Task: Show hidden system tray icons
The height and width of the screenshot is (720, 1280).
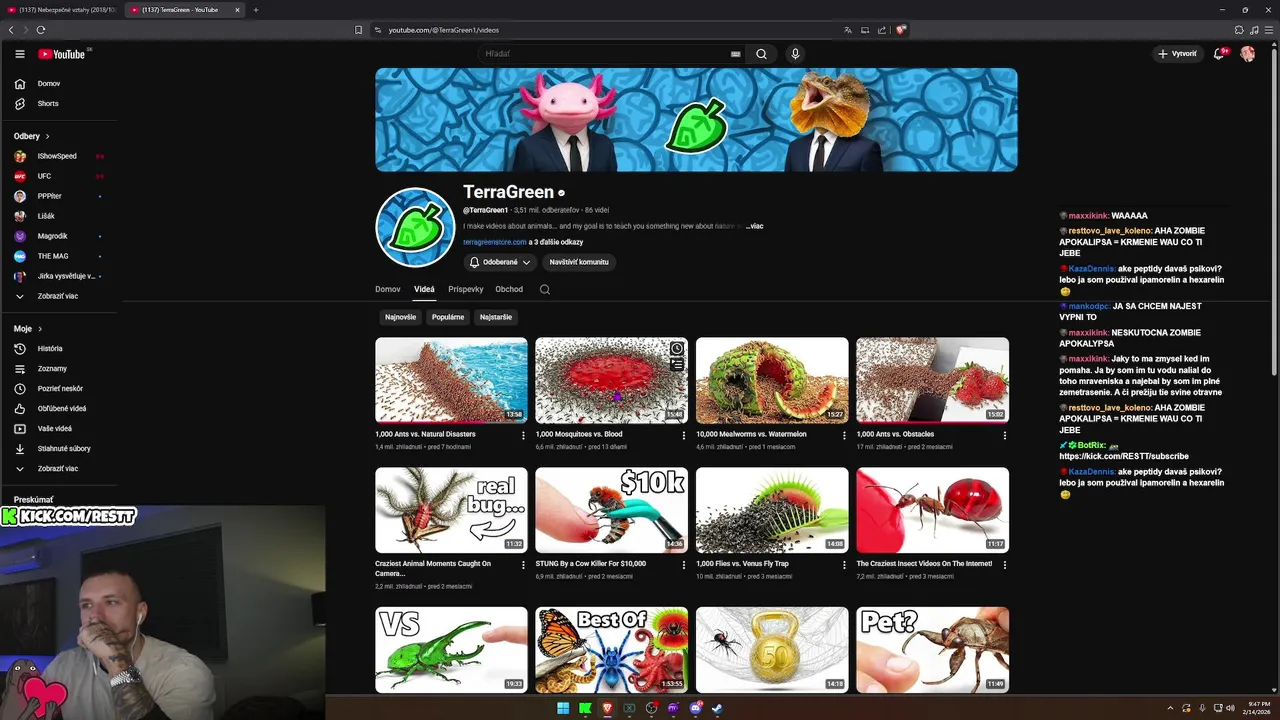Action: pos(1170,708)
